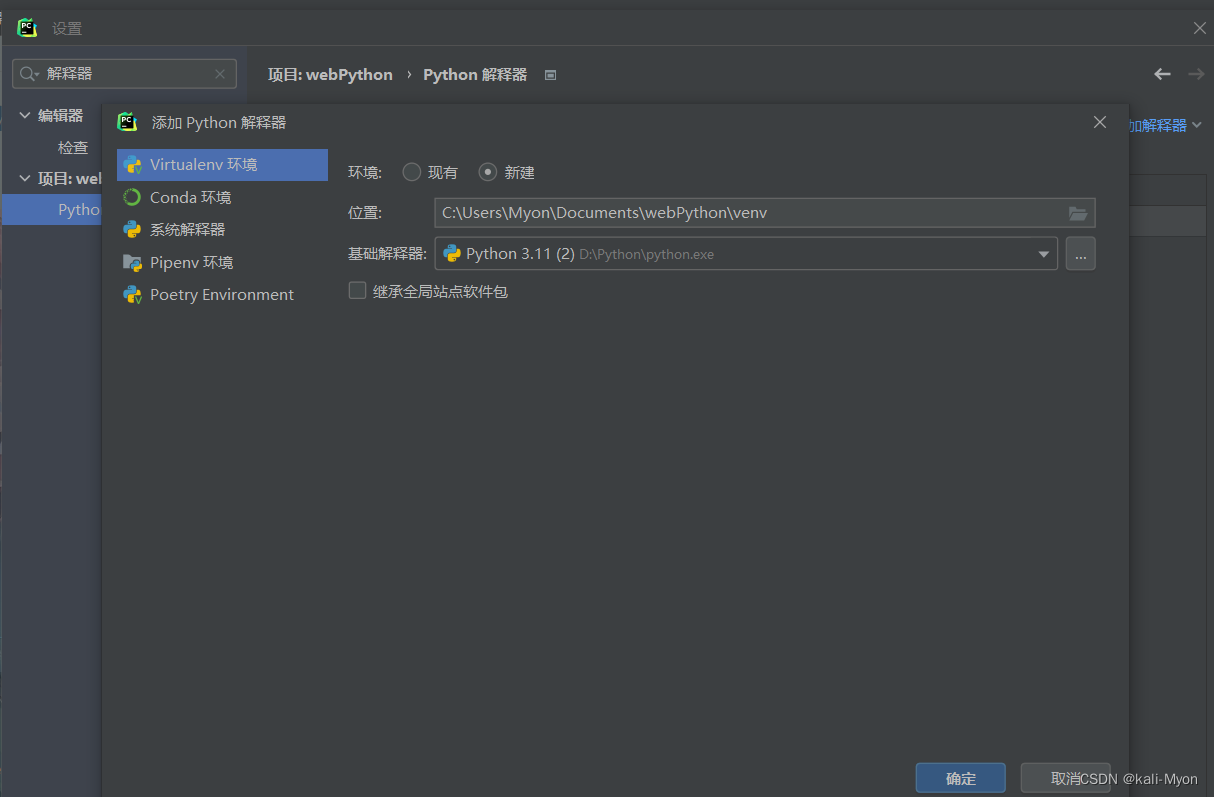Click the small icon next to Python 解释器 breadcrumb

click(550, 75)
